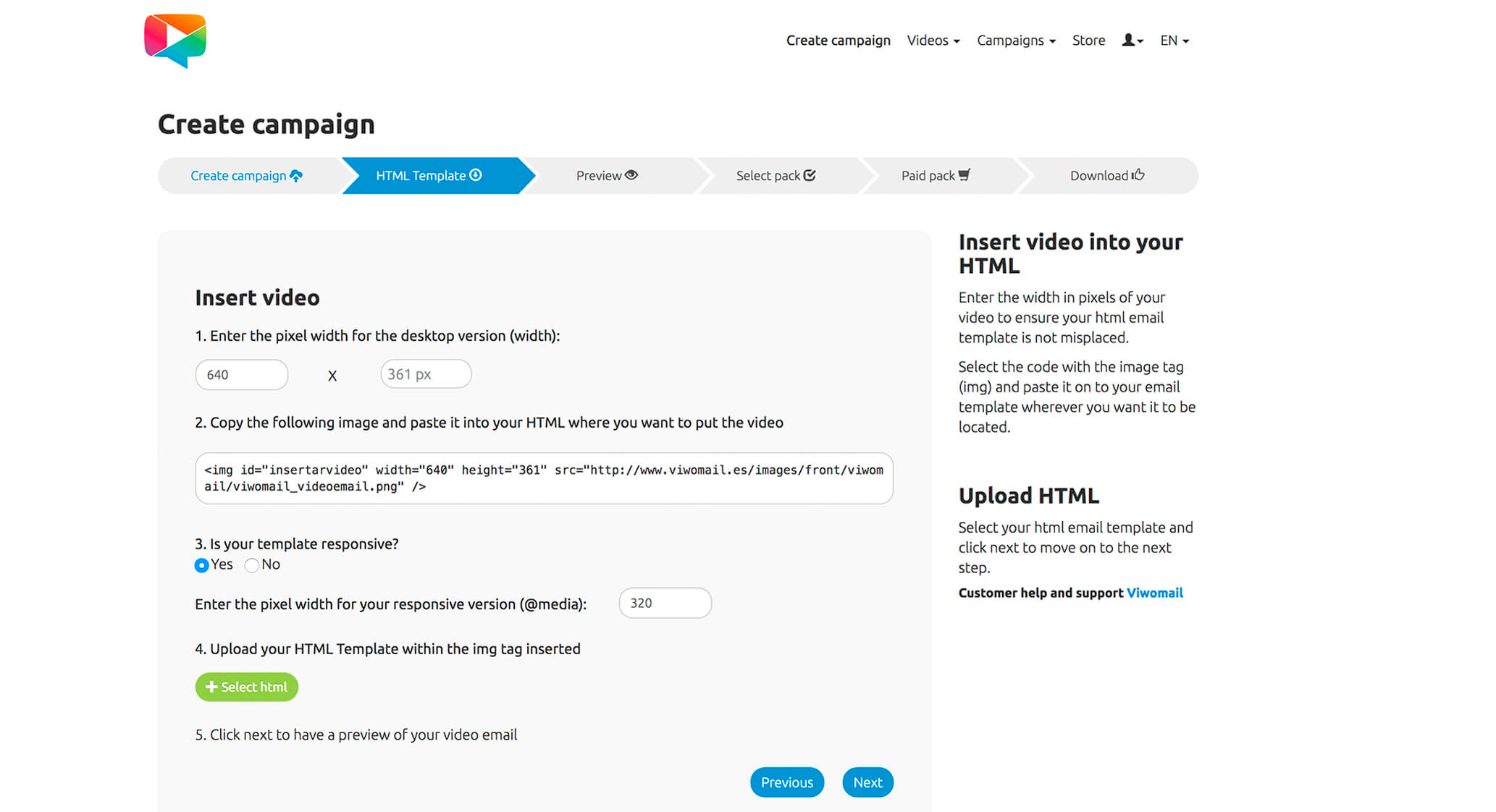This screenshot has height=812, width=1496.
Task: Click the cloud icon beside Create campaign step
Action: pyautogui.click(x=296, y=176)
